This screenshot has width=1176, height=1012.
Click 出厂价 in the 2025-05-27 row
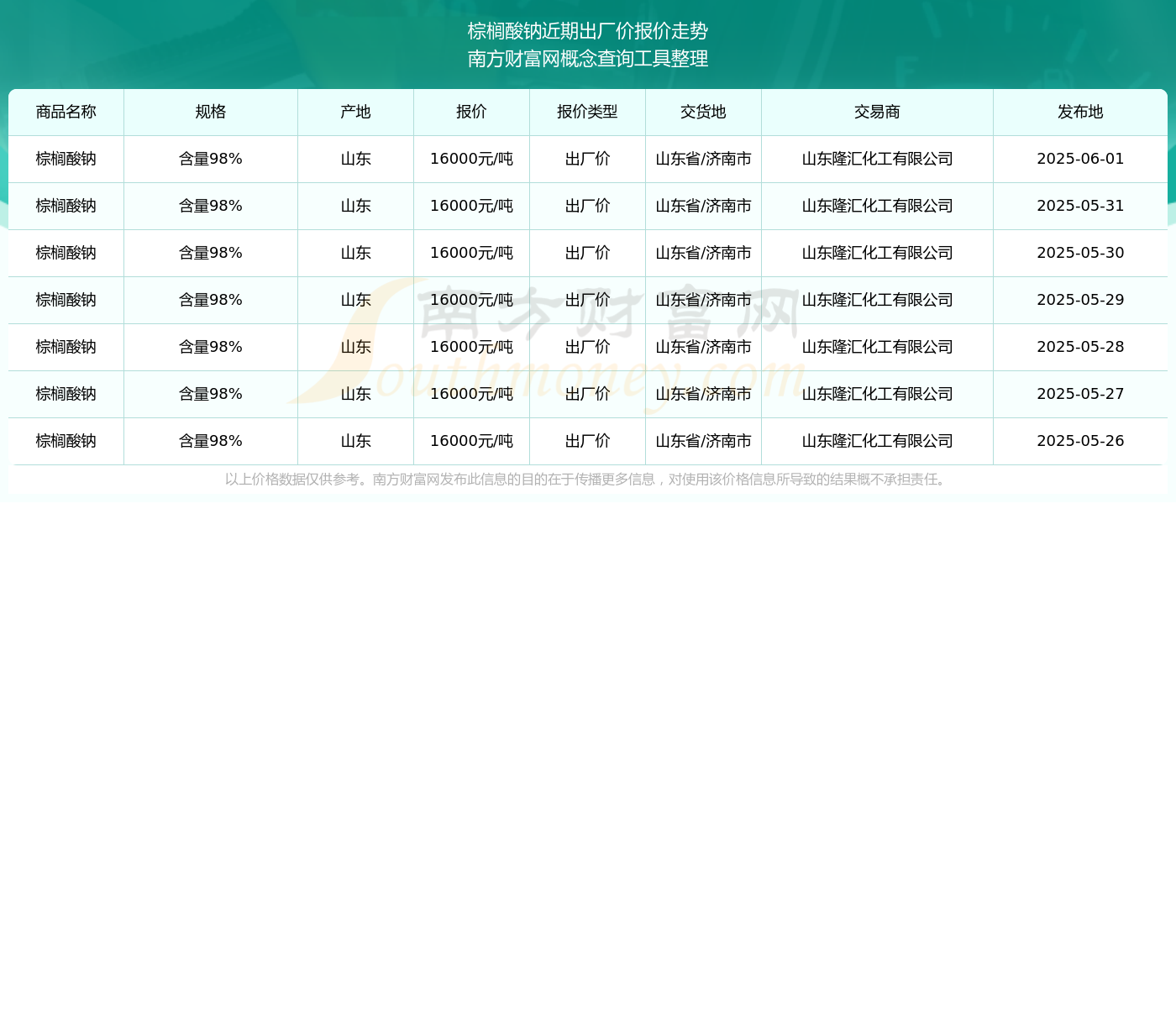pyautogui.click(x=588, y=394)
